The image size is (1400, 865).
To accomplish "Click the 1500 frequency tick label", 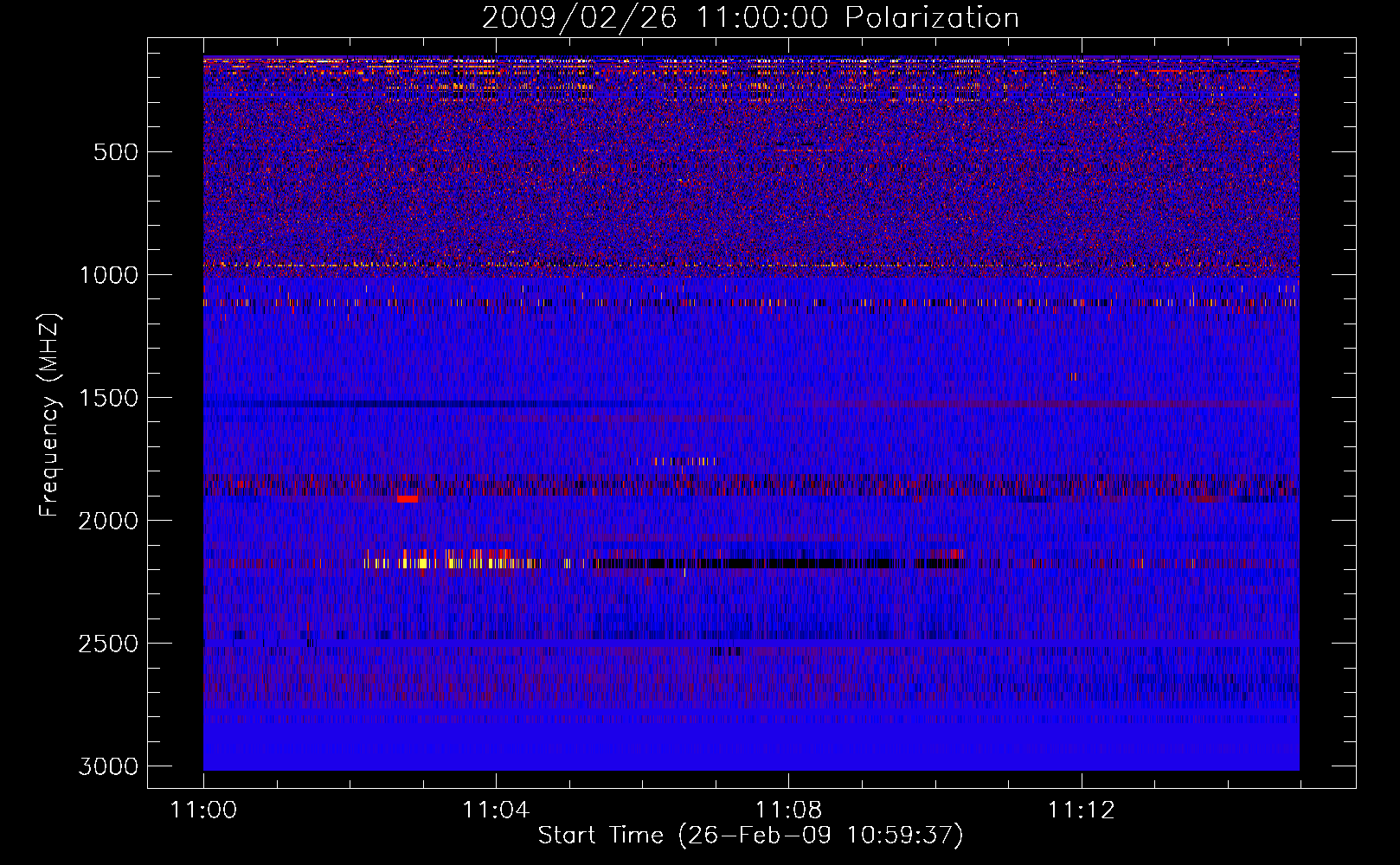I will point(108,398).
